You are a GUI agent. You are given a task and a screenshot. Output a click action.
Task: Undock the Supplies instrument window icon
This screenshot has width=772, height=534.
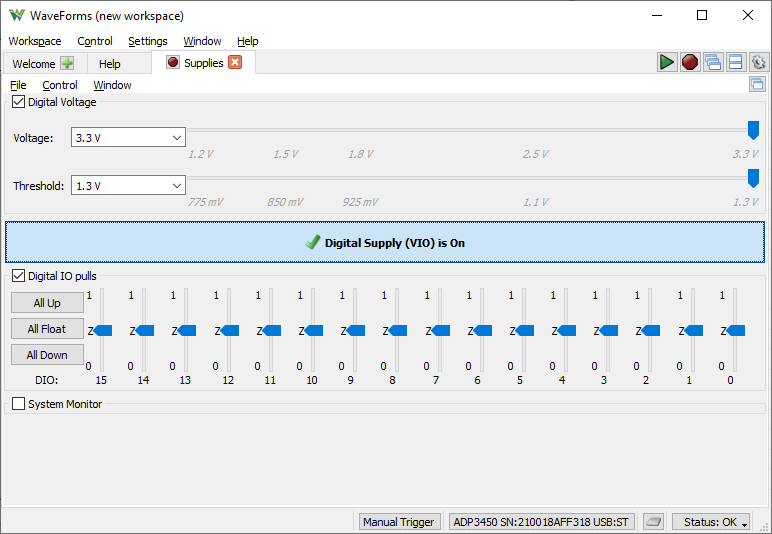[757, 84]
